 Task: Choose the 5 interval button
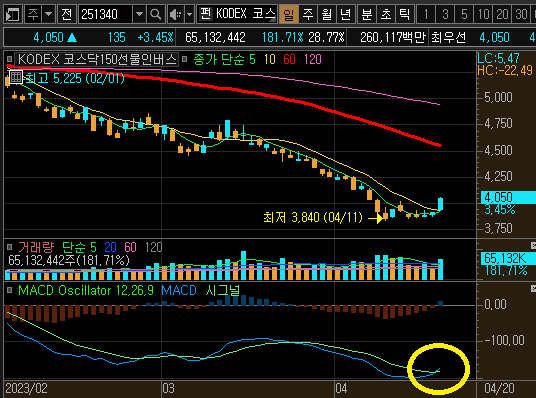[x=464, y=14]
